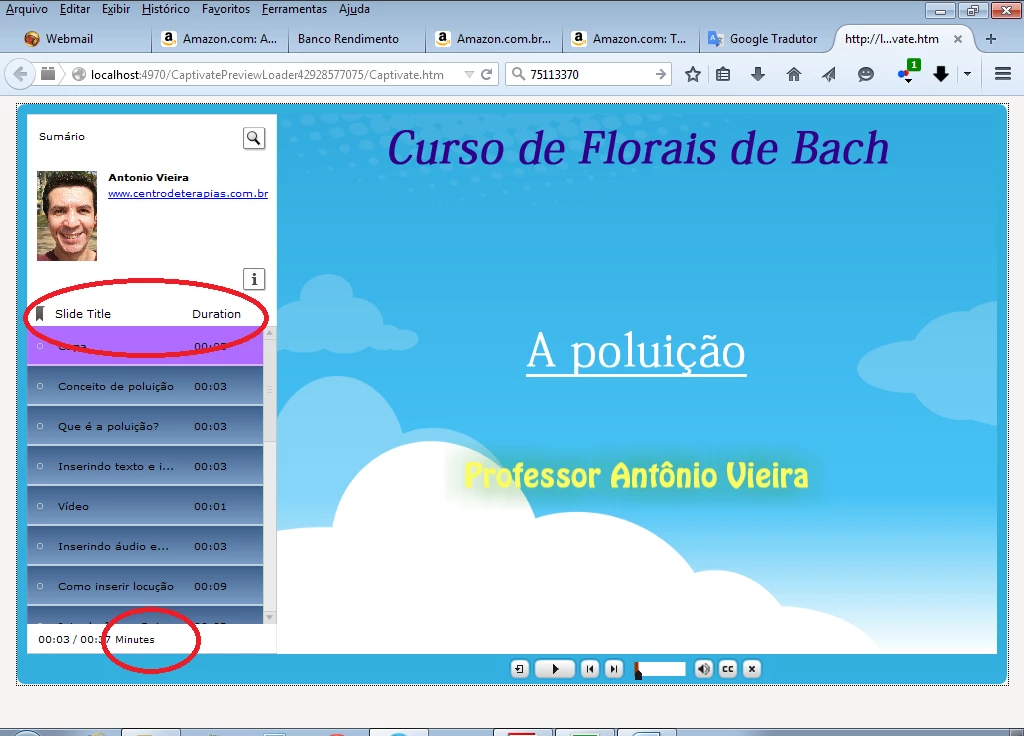Screen dimensions: 1024x736
Task: Skip to next slide in playback bar
Action: click(x=614, y=669)
